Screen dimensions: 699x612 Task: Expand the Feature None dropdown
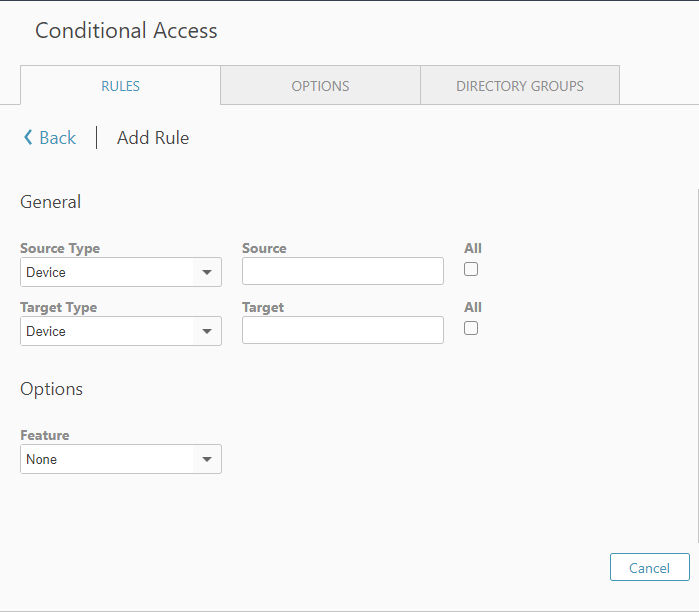pyautogui.click(x=121, y=459)
